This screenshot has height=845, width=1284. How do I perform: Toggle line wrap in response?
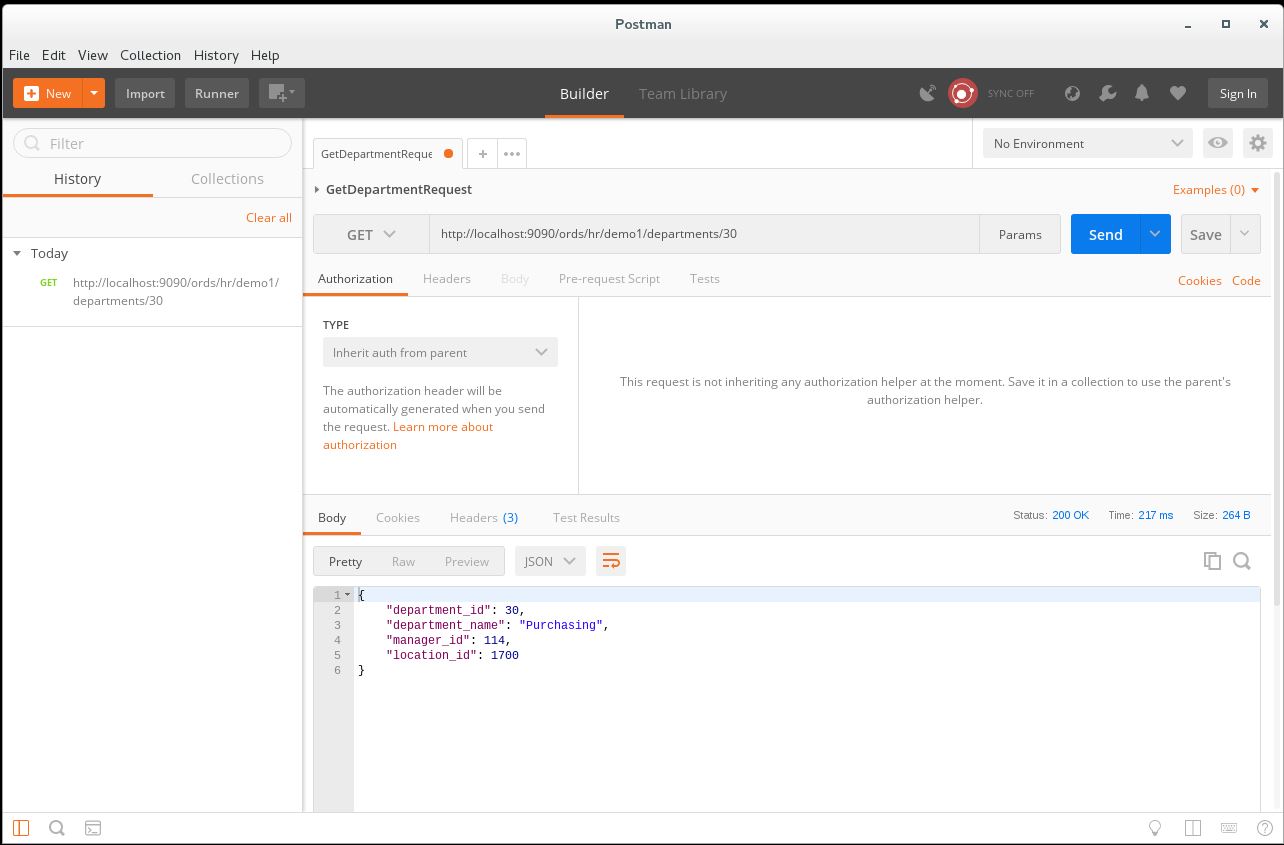tap(611, 561)
